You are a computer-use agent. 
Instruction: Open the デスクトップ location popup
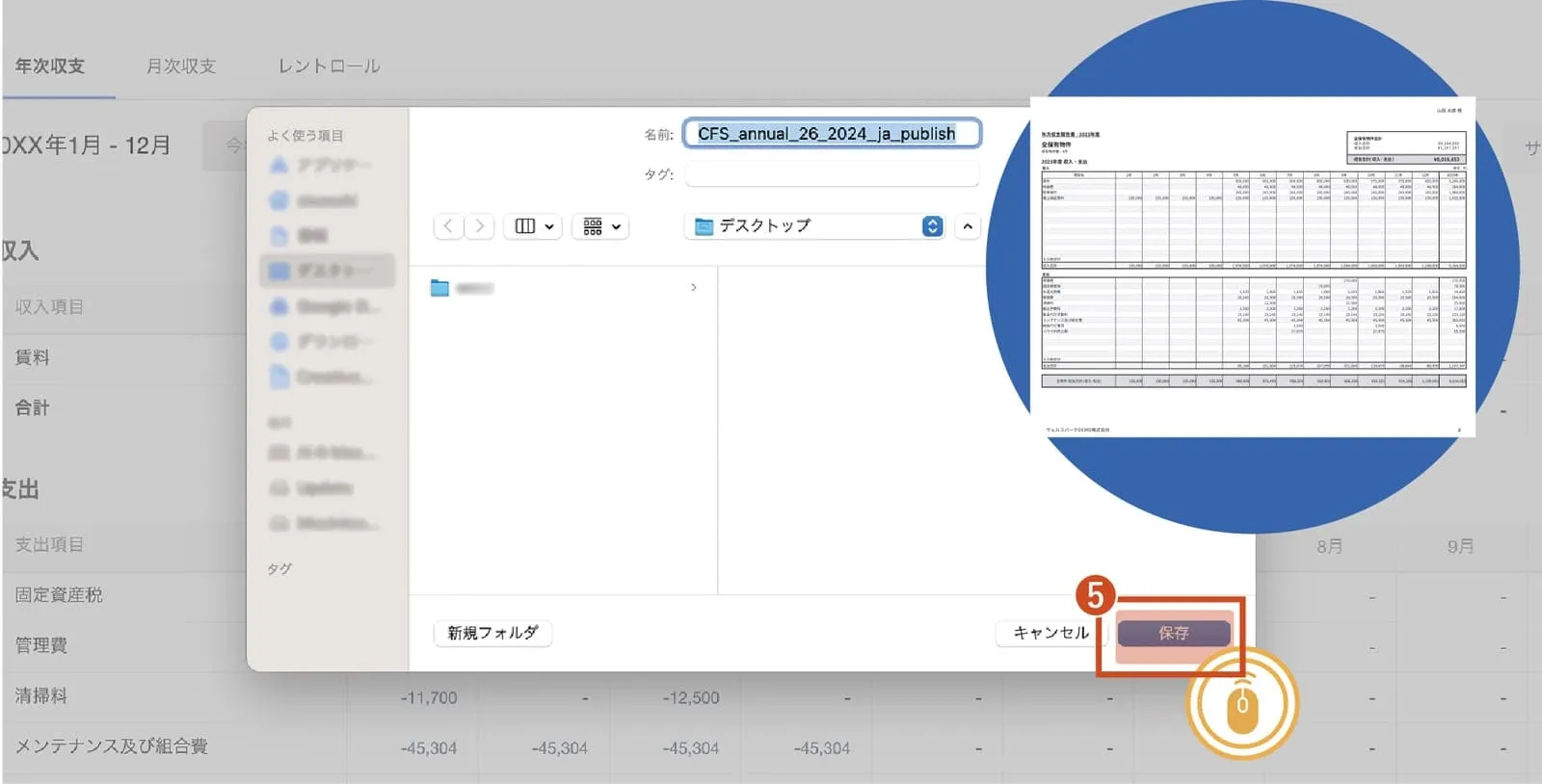coord(814,226)
